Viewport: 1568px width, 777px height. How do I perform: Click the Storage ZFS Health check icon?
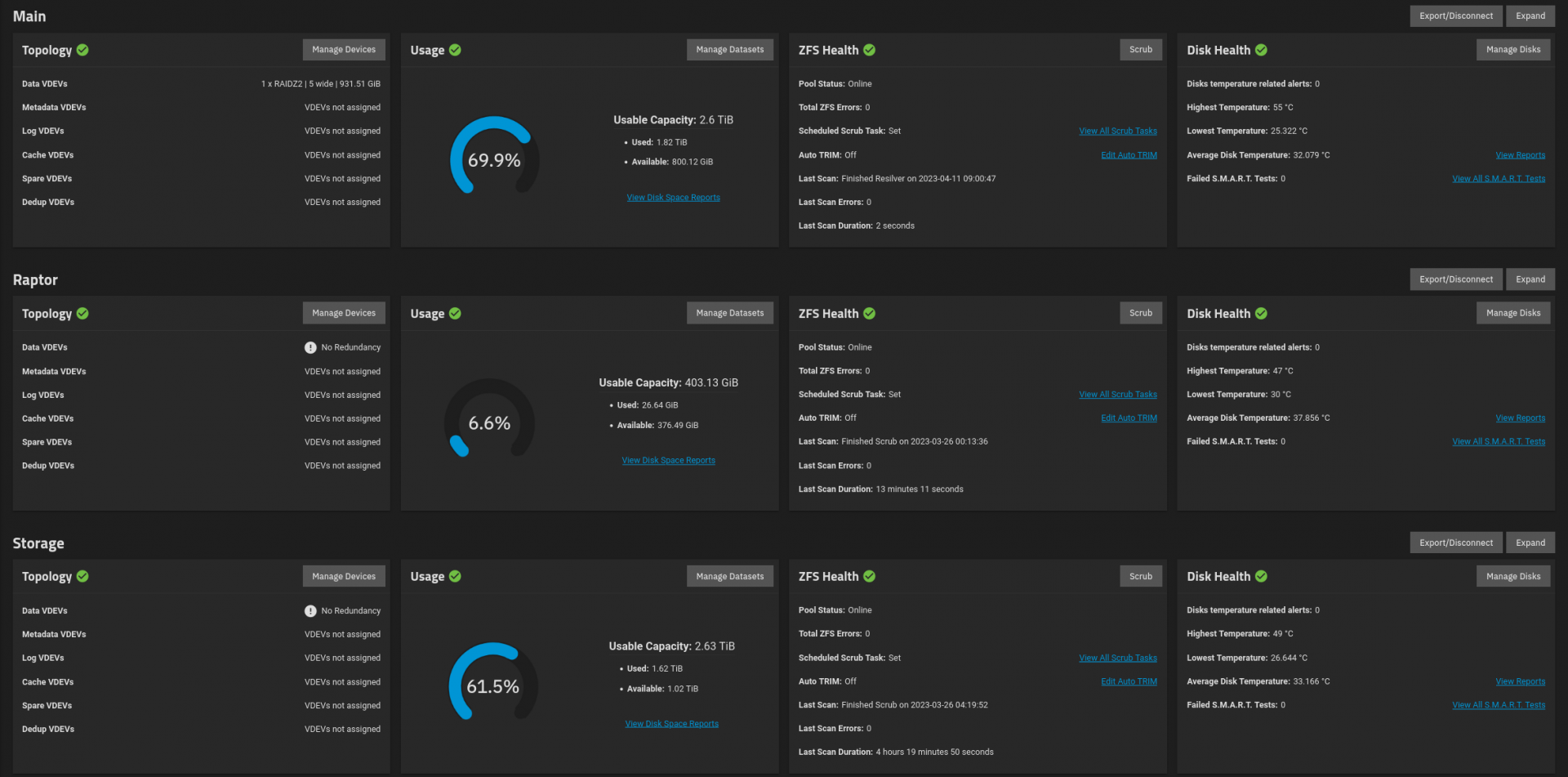click(x=869, y=576)
